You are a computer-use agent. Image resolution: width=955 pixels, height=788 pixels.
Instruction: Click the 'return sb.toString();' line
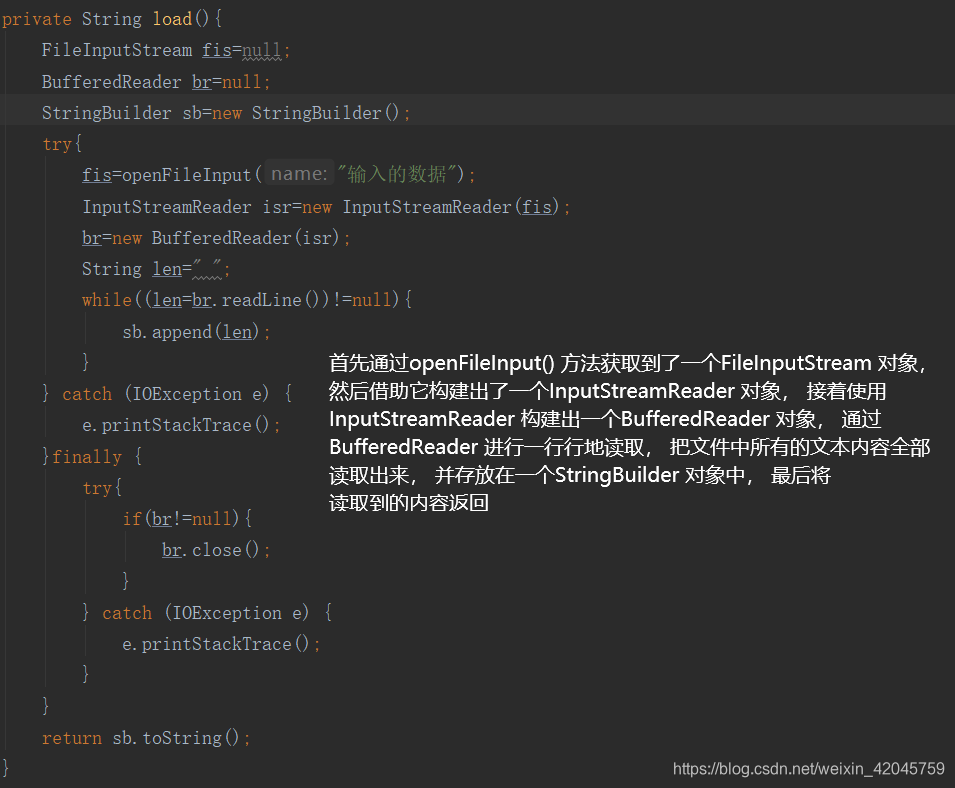pyautogui.click(x=146, y=738)
